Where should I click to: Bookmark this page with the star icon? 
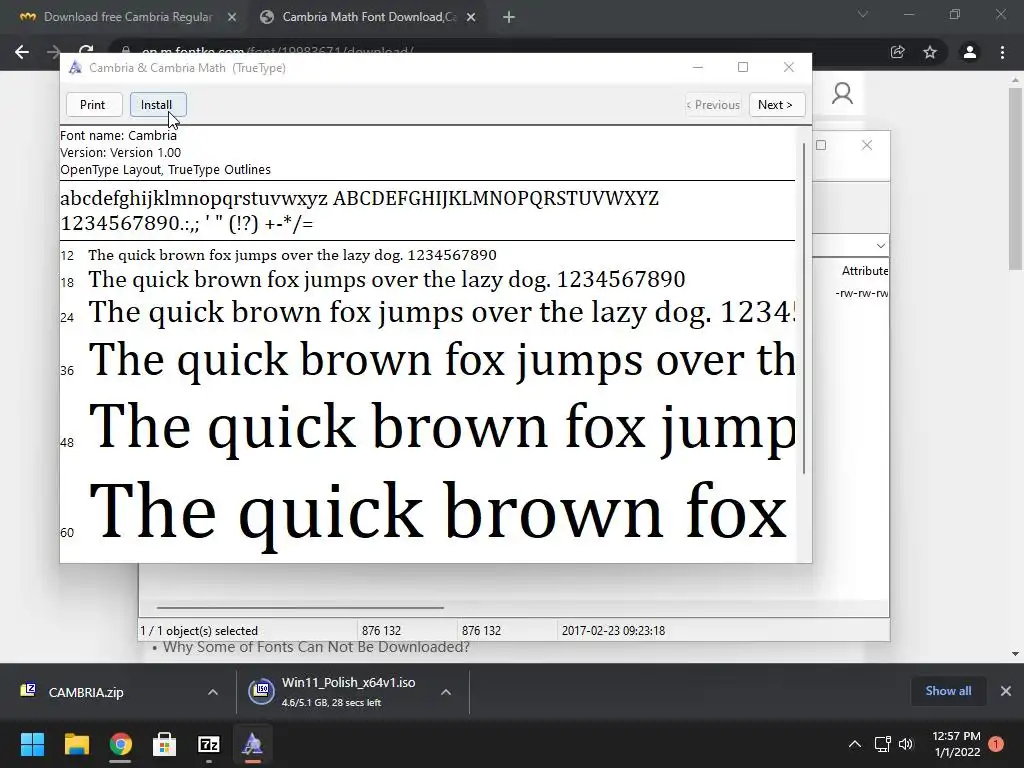pos(930,52)
